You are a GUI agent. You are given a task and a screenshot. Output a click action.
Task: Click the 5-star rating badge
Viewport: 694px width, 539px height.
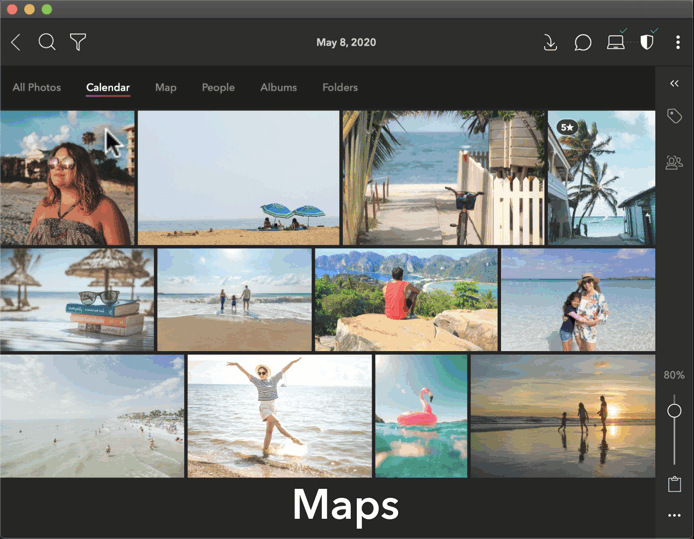pos(567,127)
